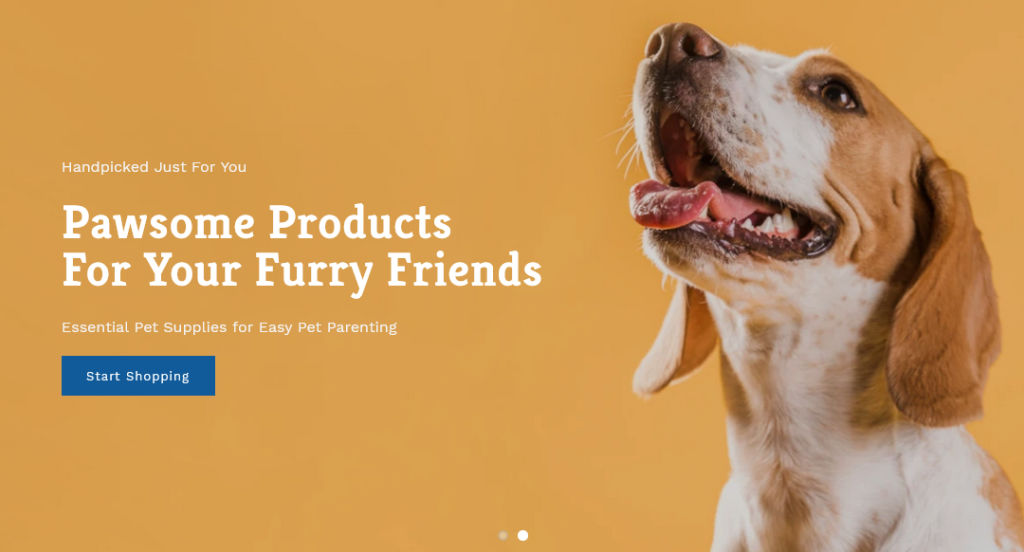
Task: Select the first carousel slide dot
Action: tap(503, 536)
